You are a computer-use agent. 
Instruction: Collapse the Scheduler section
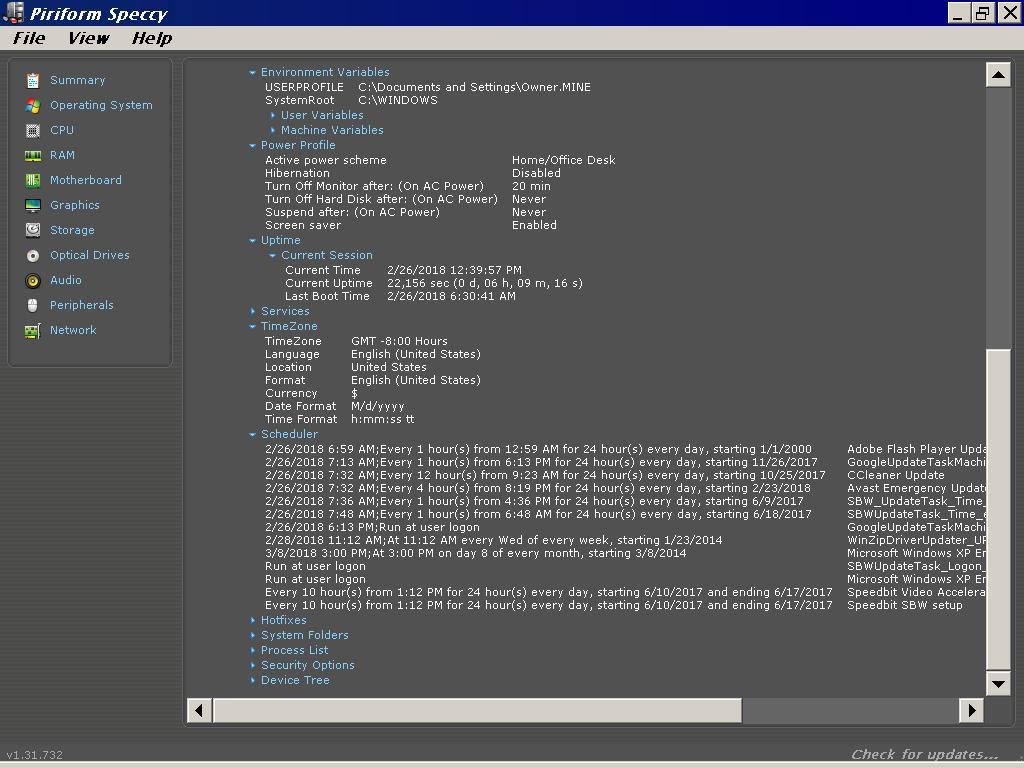[x=252, y=434]
